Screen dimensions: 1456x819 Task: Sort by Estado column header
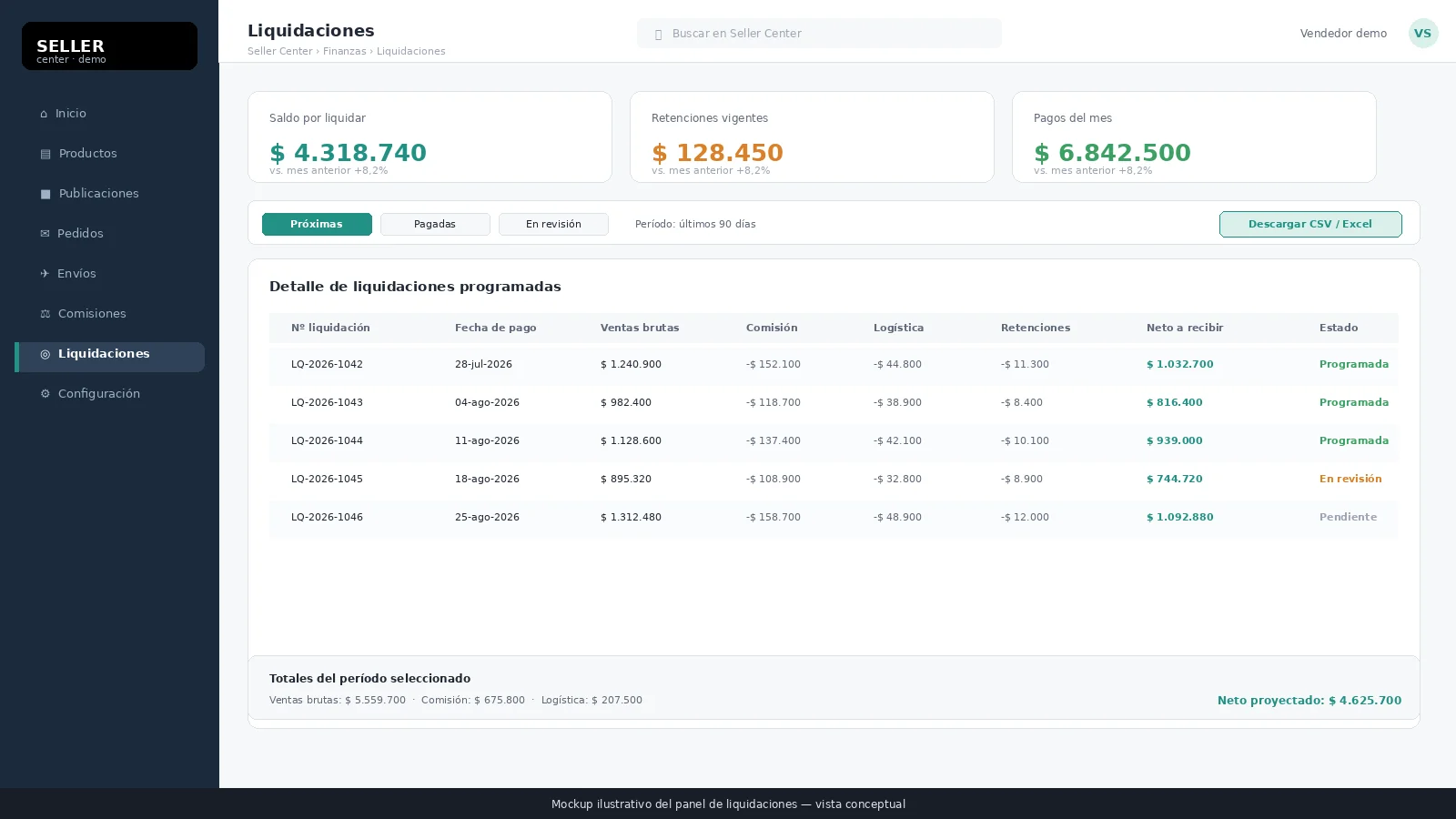point(1339,328)
